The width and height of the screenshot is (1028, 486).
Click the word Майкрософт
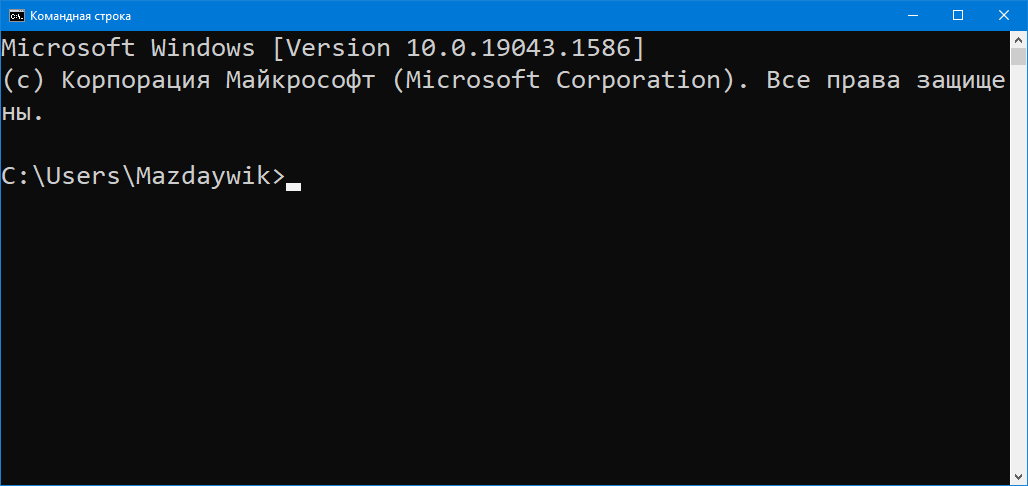pos(300,80)
